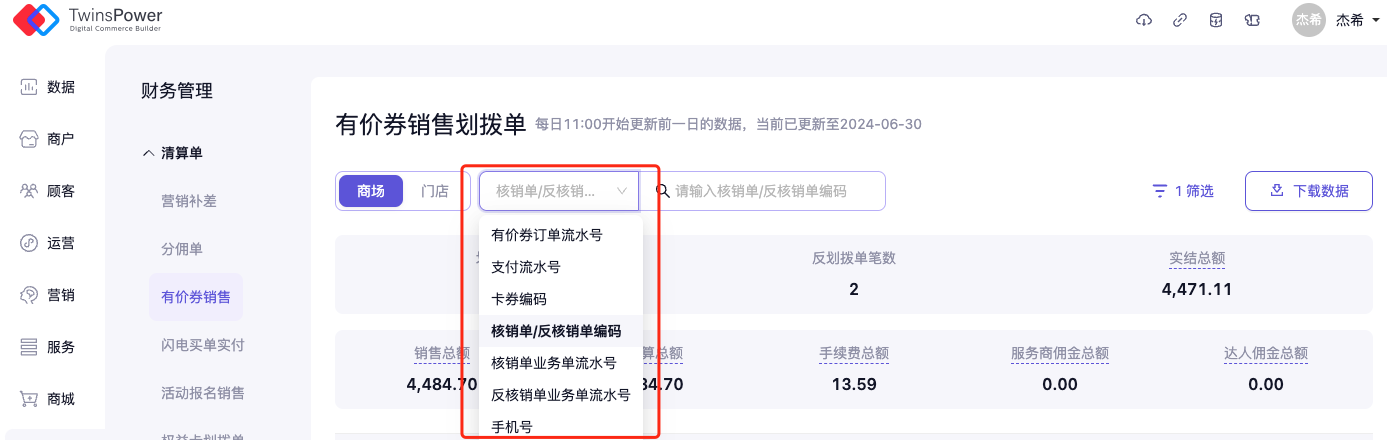Screen dimensions: 1387x440
Task: Choose 卡券编码 in the dropdown list
Action: pyautogui.click(x=519, y=299)
